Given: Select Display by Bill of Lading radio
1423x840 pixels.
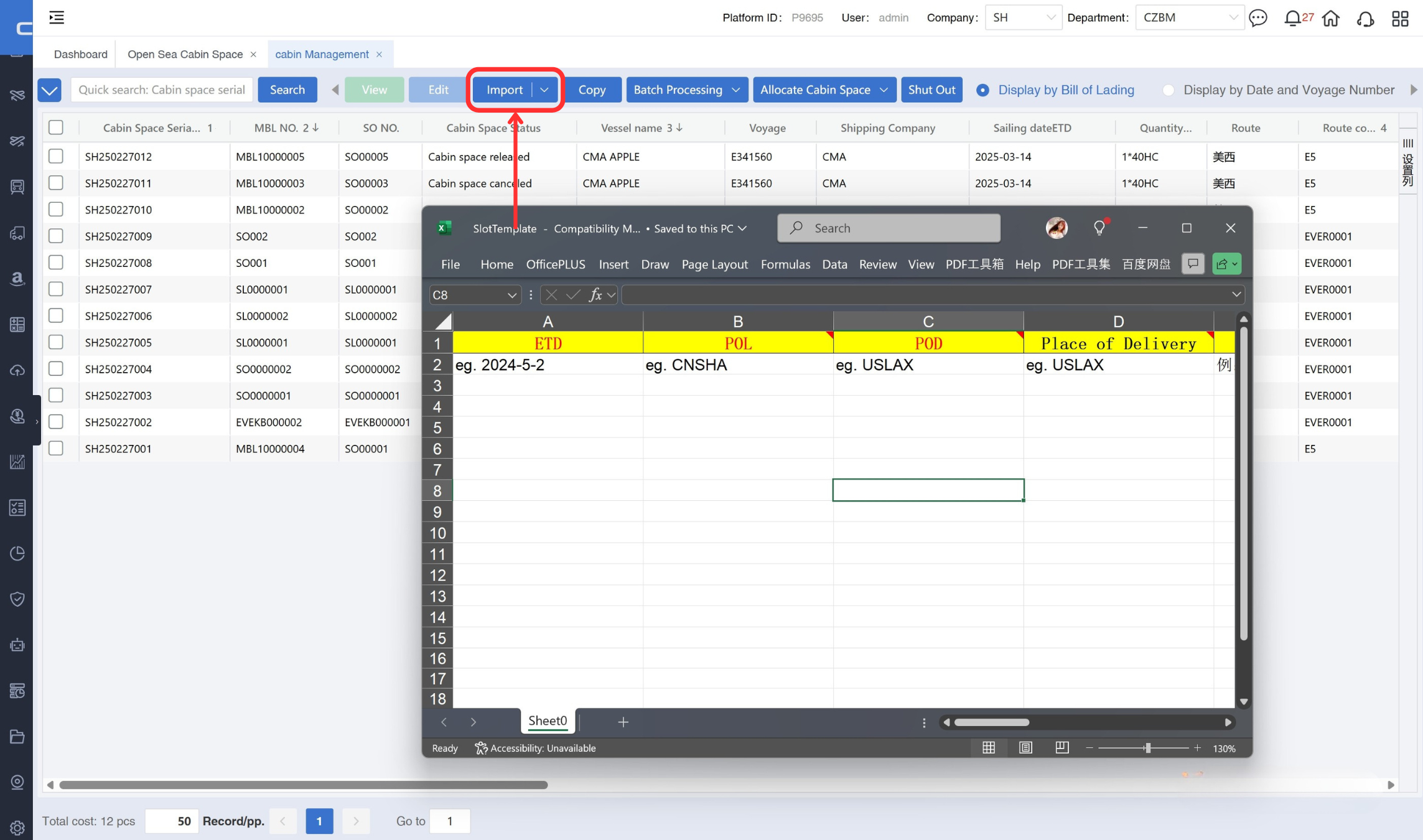Looking at the screenshot, I should [982, 90].
